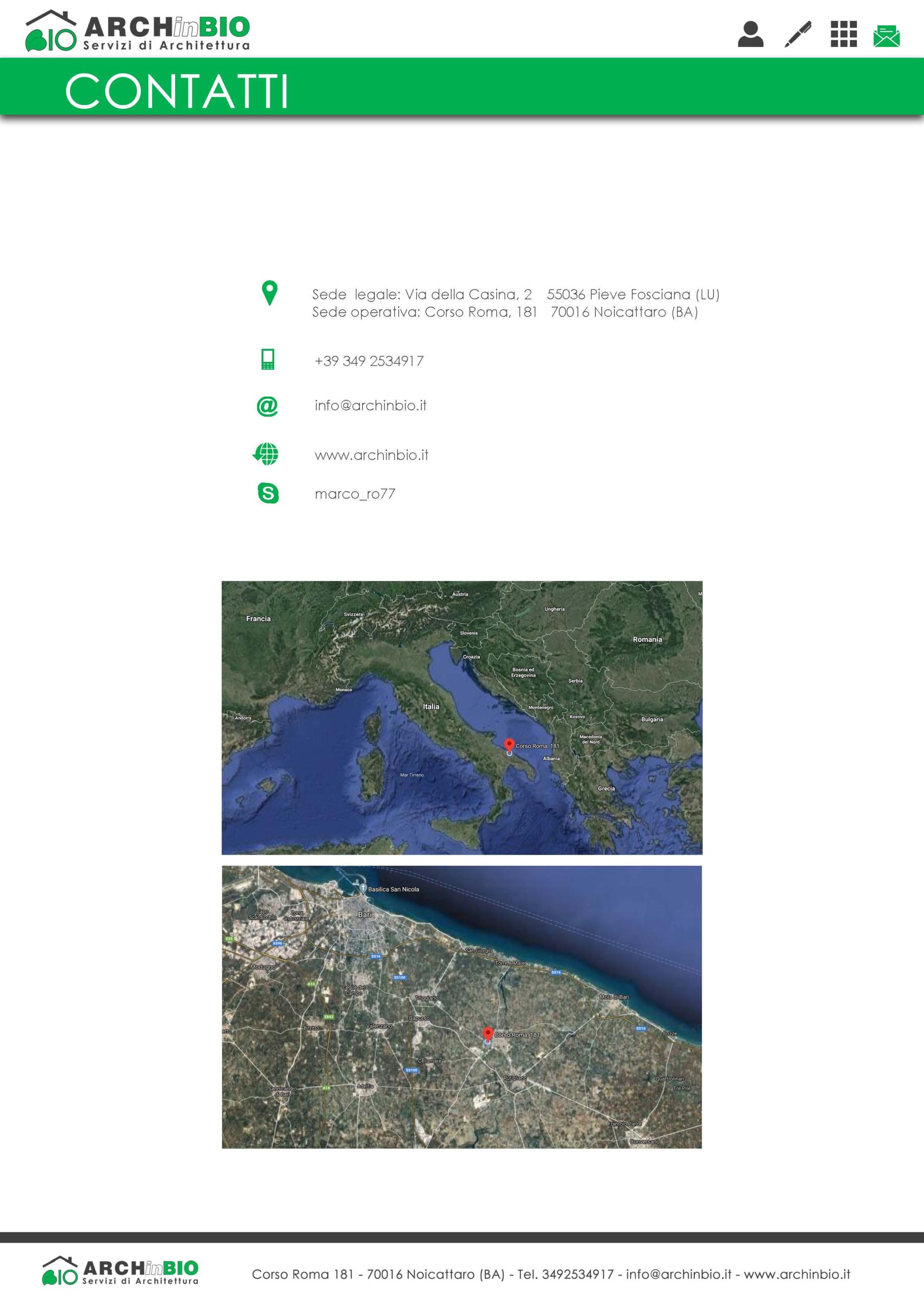The width and height of the screenshot is (924, 1307).
Task: Click 'Corso Roma, 181' label on Italy map
Action: click(x=537, y=746)
